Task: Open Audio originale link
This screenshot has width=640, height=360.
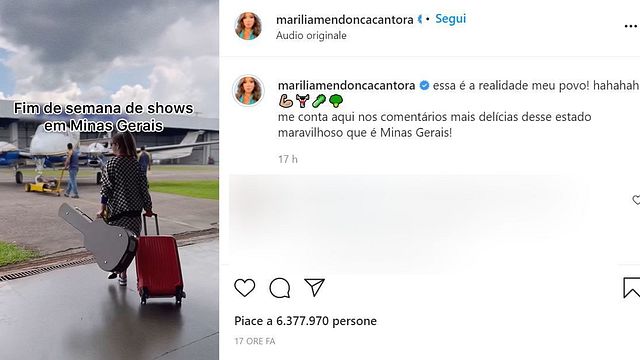Action: [x=311, y=36]
